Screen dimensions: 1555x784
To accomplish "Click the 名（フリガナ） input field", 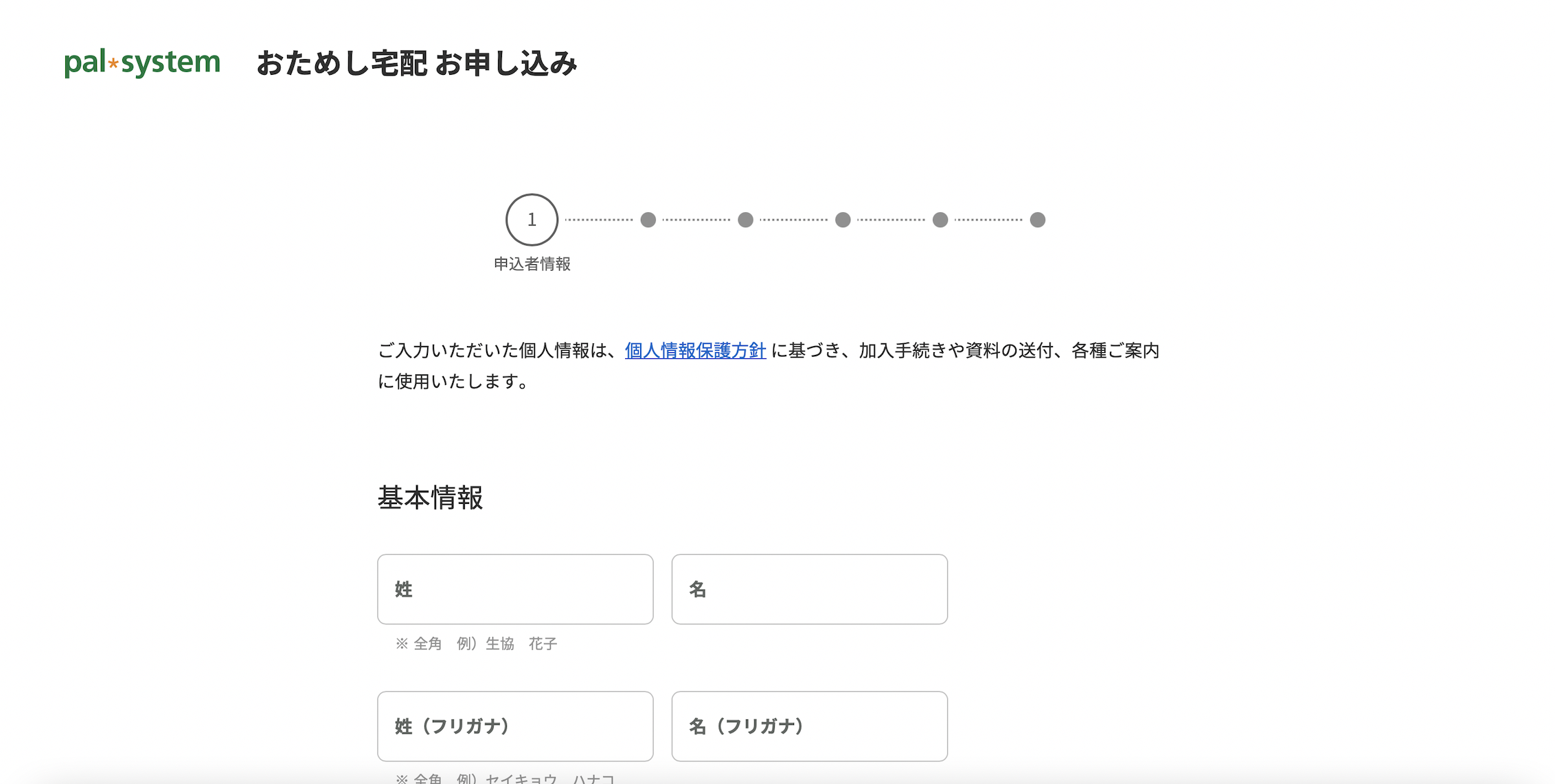I will 809,726.
